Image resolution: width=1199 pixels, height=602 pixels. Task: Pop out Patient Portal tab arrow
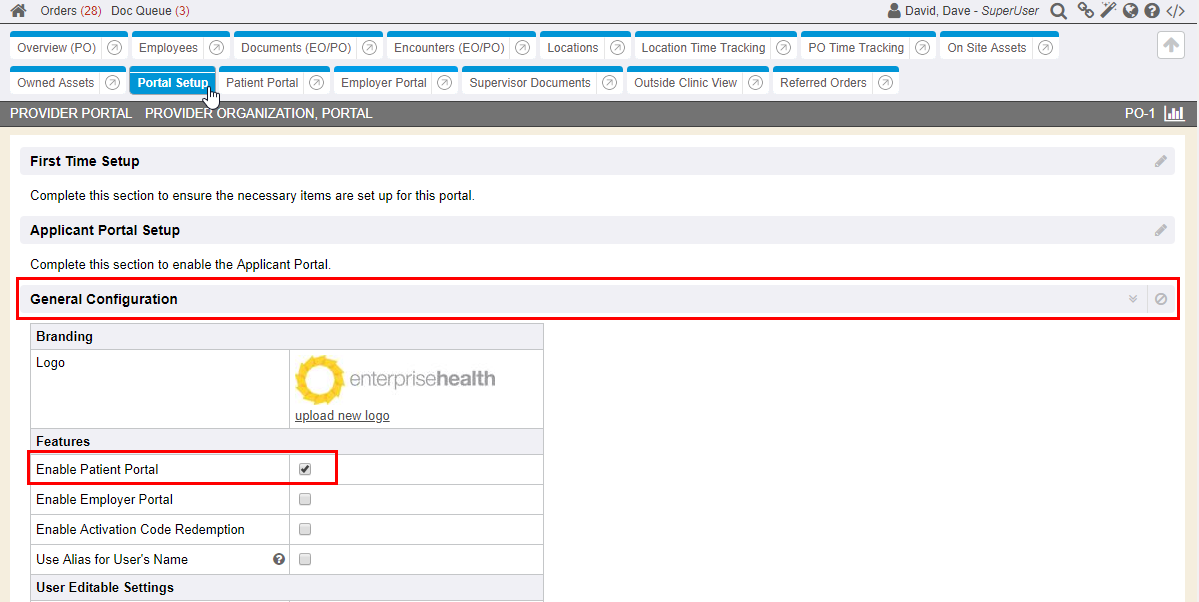tap(316, 83)
